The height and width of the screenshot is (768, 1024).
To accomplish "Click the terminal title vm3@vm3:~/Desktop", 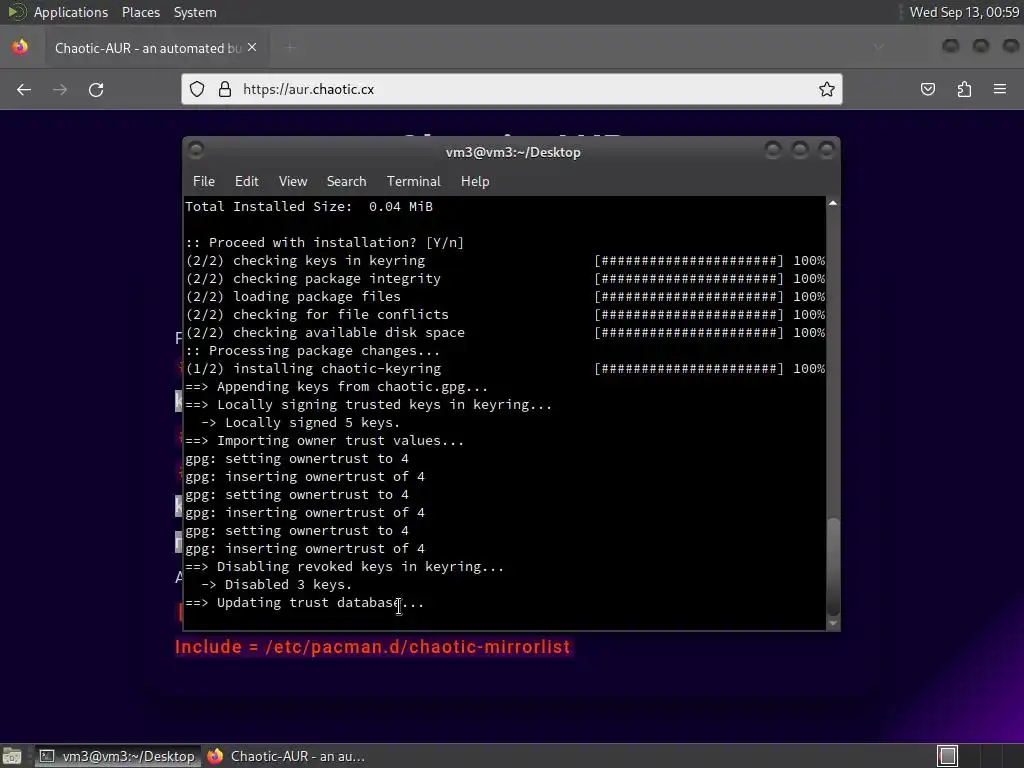I will click(x=513, y=152).
